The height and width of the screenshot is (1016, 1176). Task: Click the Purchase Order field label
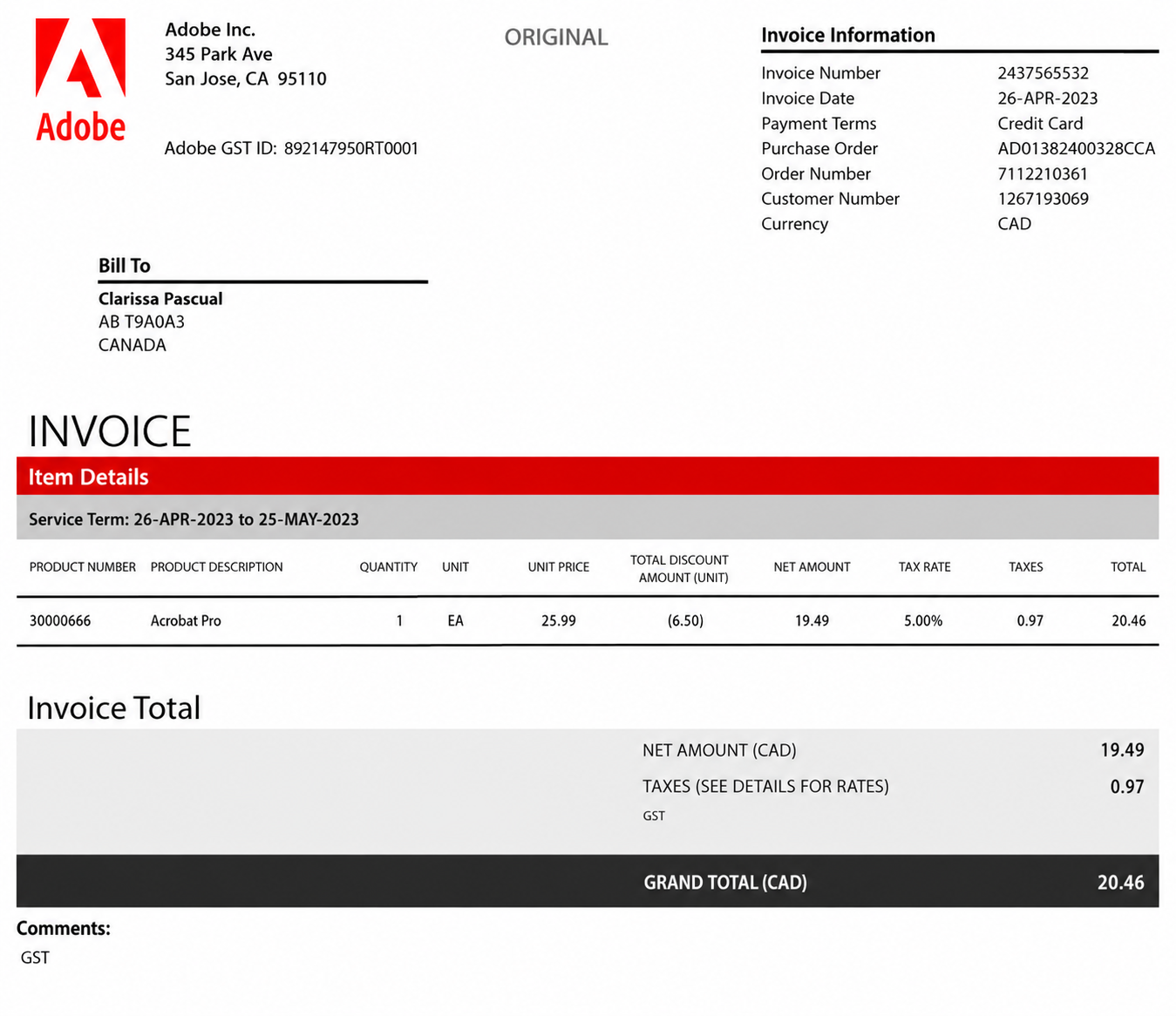click(x=819, y=149)
